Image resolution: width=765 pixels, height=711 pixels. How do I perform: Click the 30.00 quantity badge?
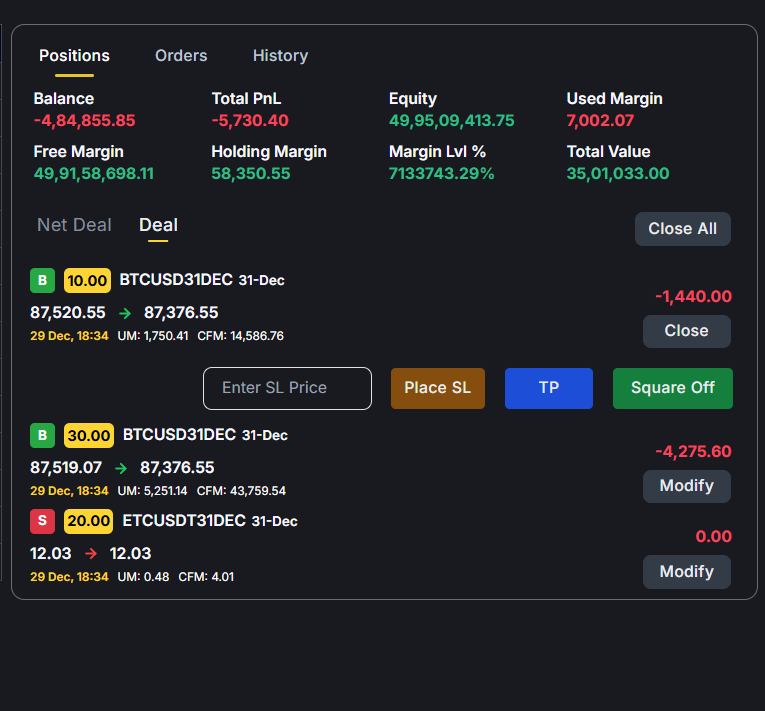coord(89,436)
